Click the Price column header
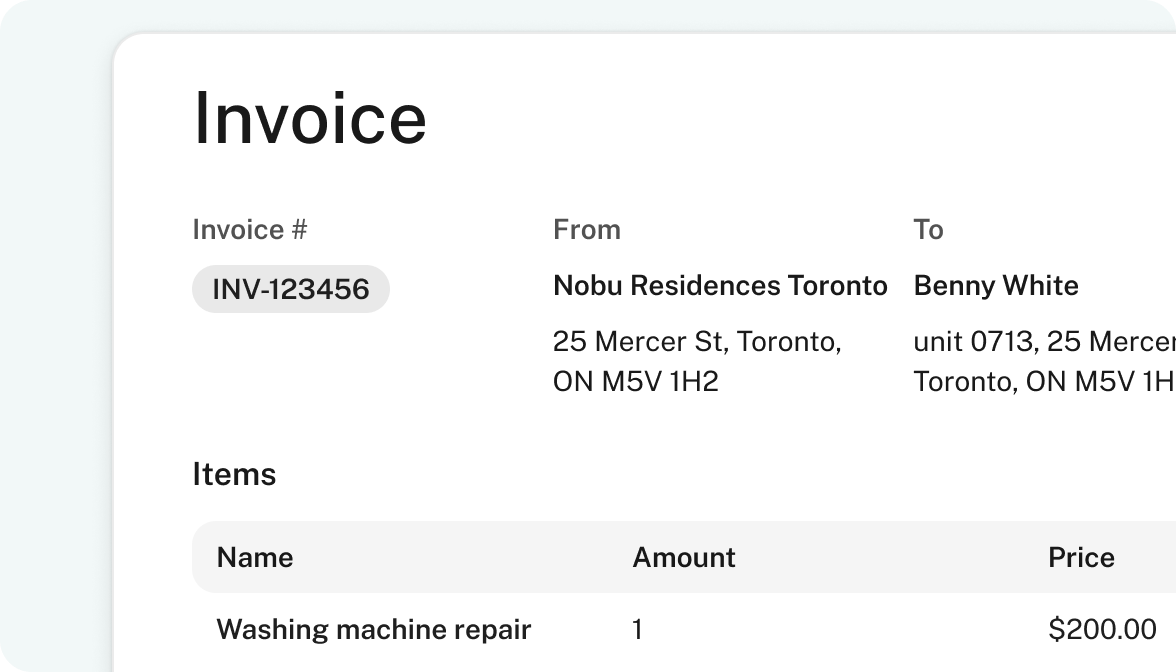 tap(1082, 557)
